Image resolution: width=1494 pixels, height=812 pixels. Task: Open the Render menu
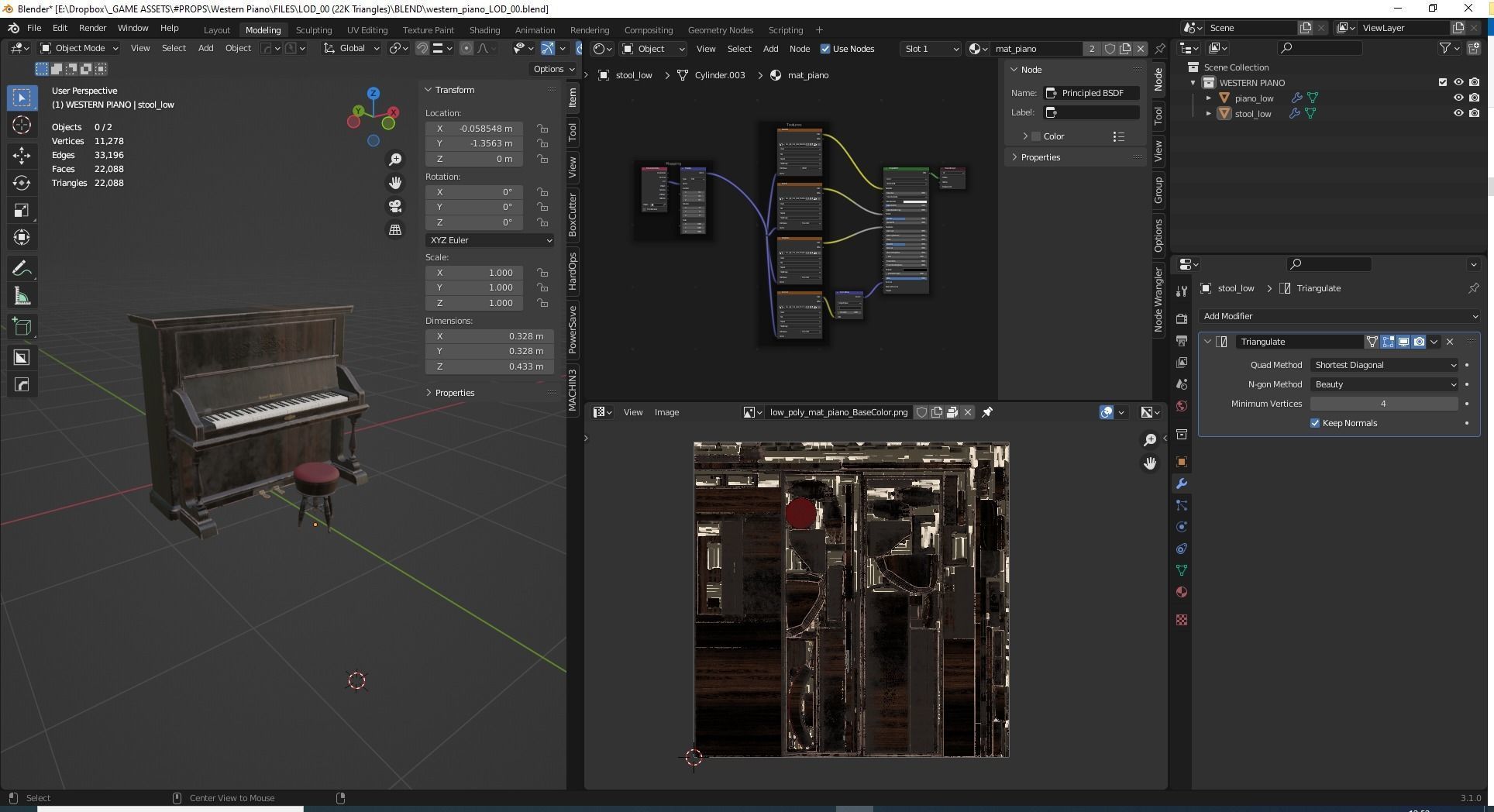click(92, 28)
